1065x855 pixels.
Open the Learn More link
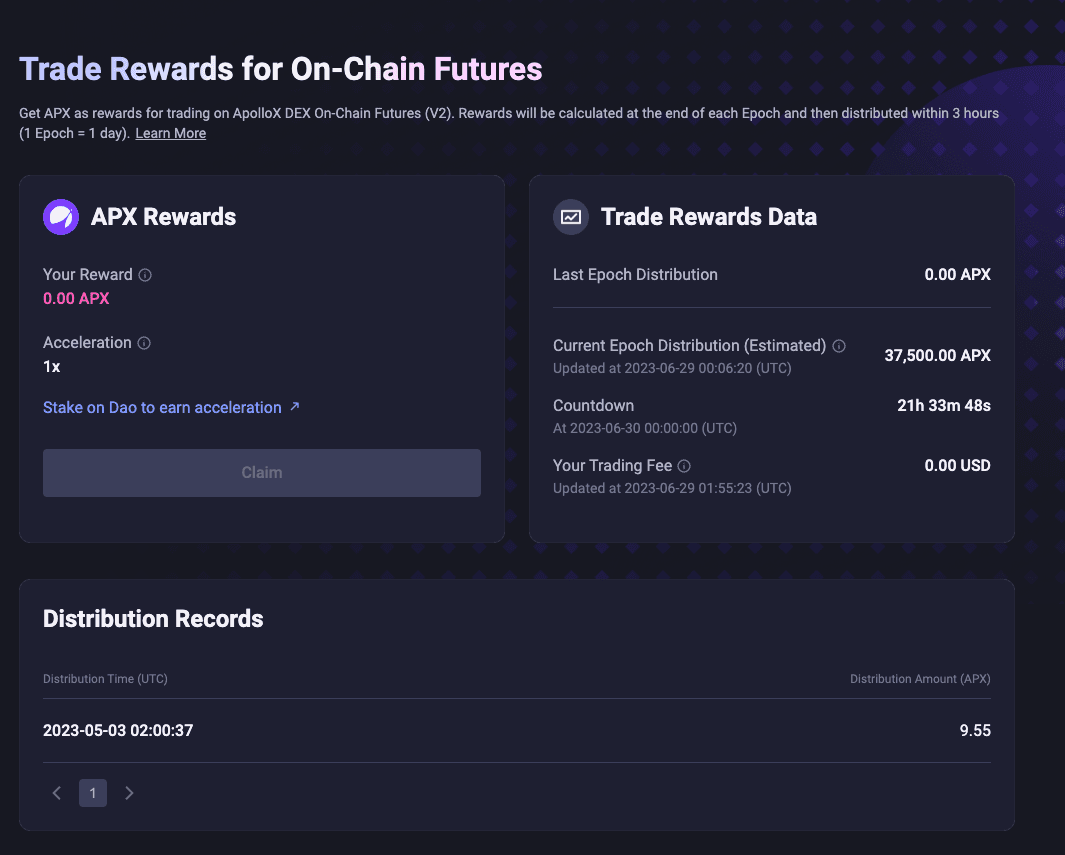pyautogui.click(x=171, y=133)
